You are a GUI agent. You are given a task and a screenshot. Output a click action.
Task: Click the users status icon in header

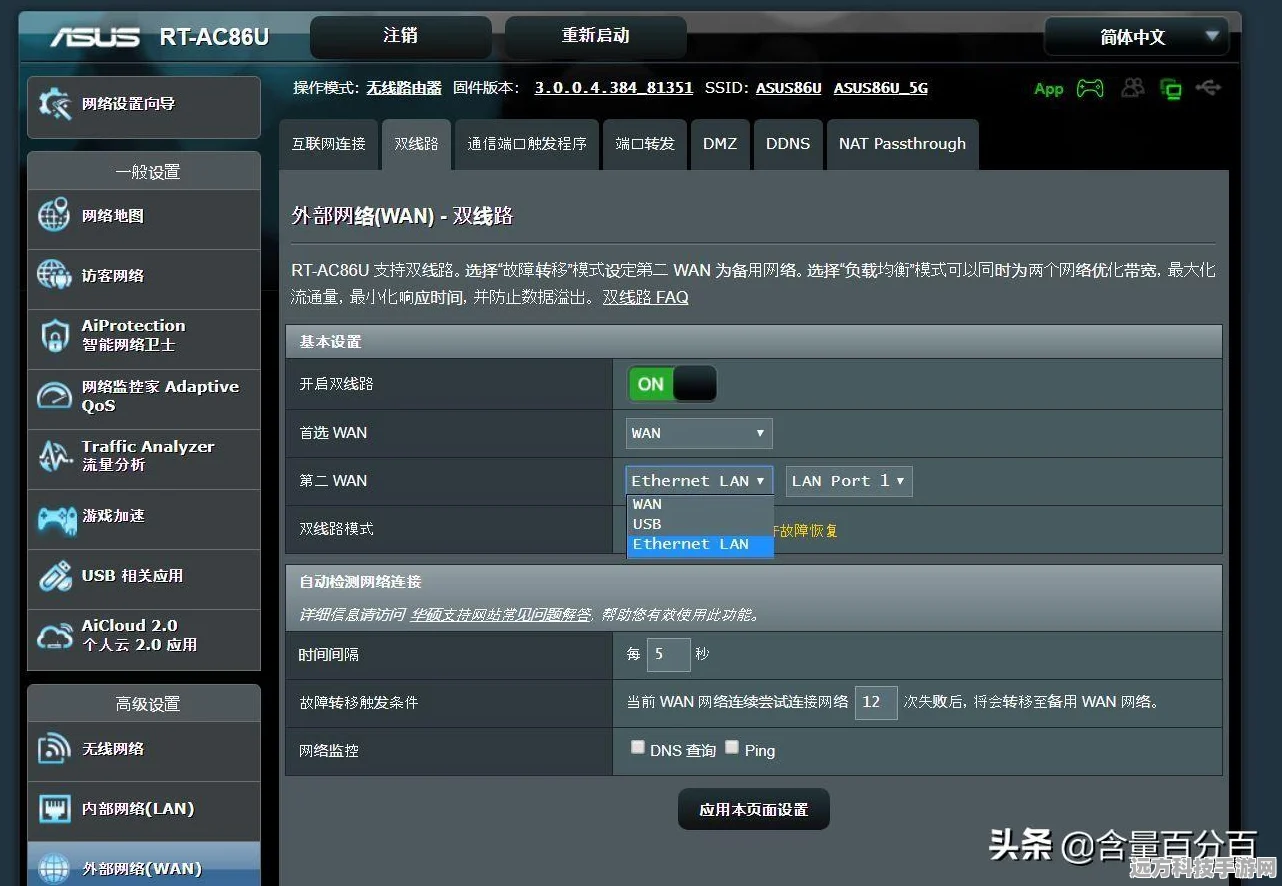(1133, 88)
